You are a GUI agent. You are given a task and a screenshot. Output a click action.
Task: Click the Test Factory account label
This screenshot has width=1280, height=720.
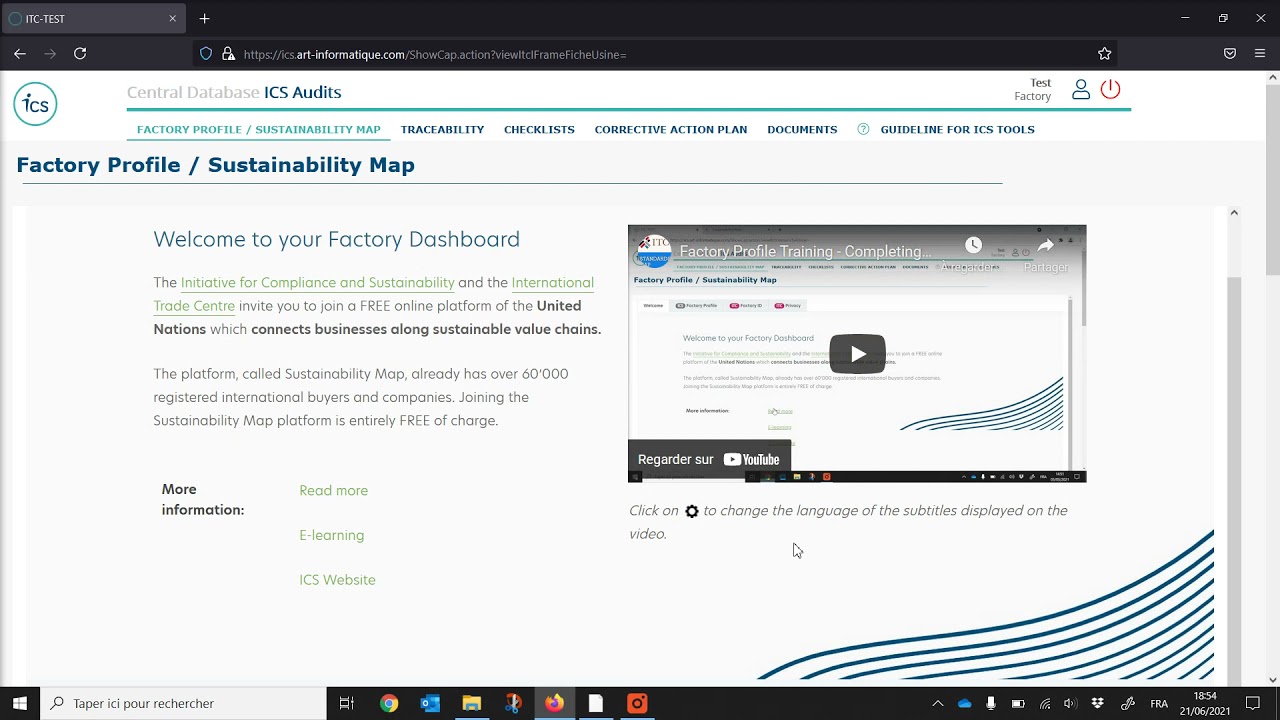(x=1033, y=90)
